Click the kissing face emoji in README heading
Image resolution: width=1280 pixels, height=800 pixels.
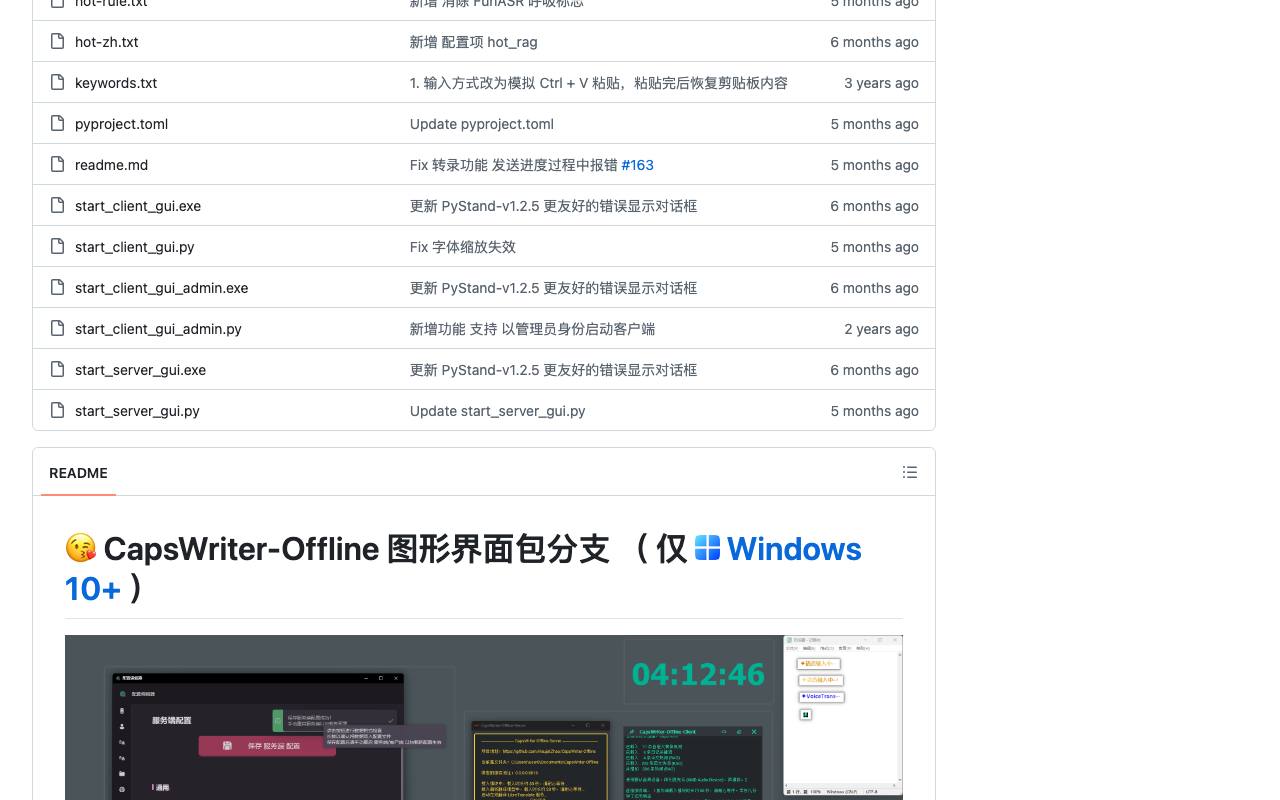click(81, 548)
